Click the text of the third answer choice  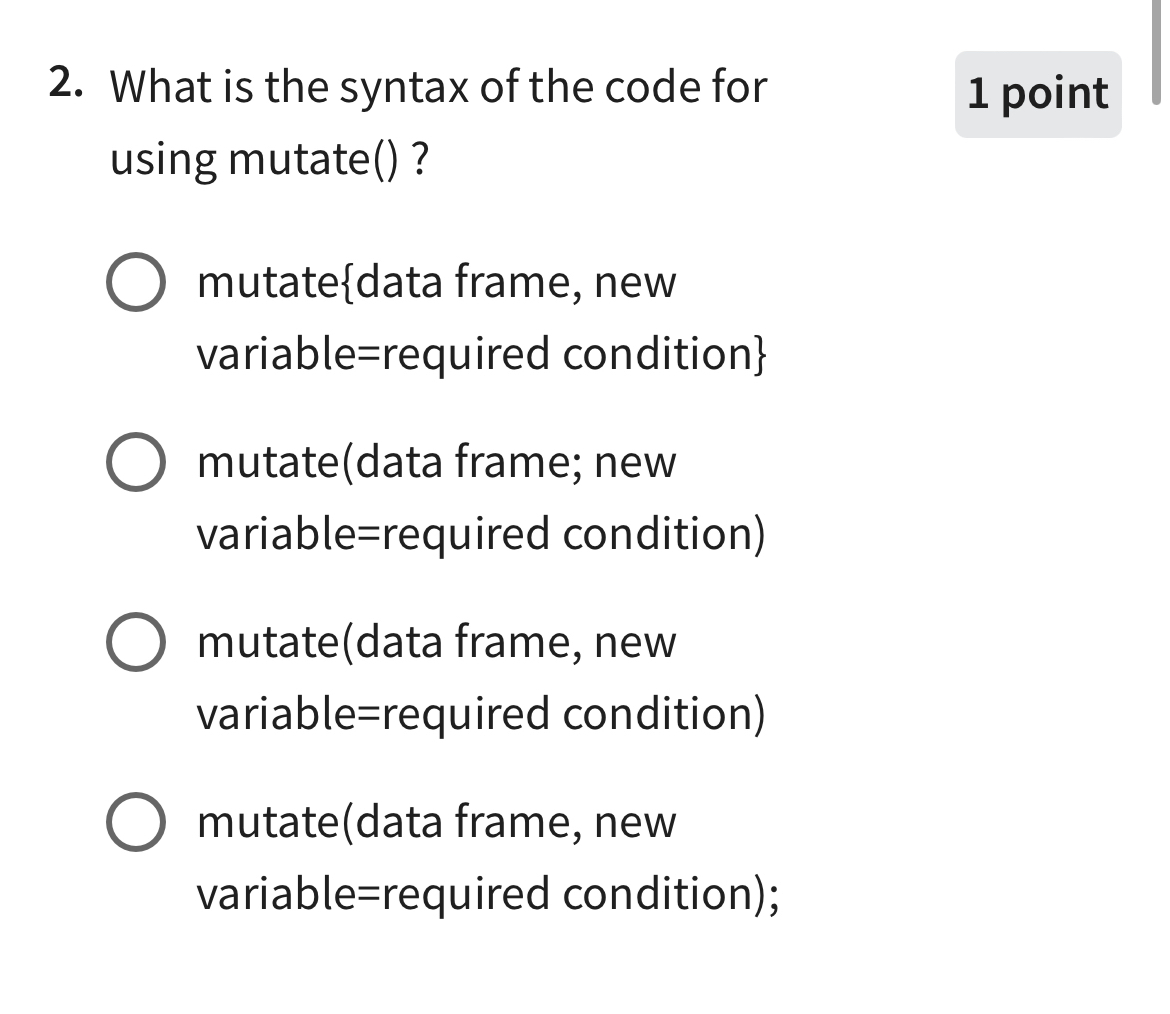pos(480,678)
